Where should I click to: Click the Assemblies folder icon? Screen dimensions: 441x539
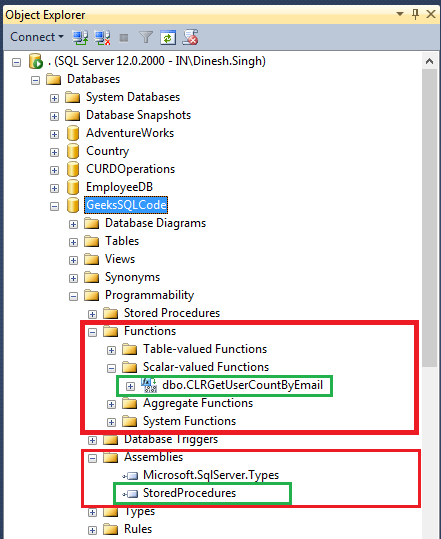[x=111, y=458]
